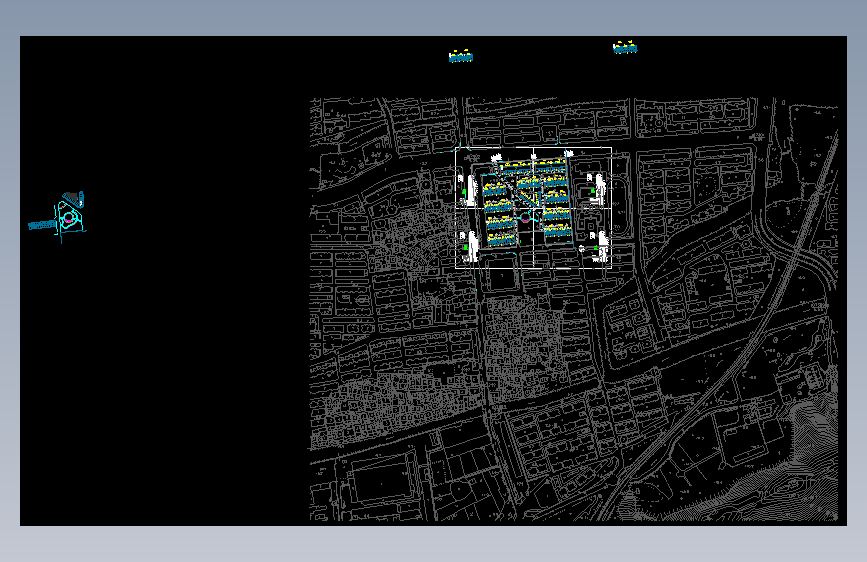Screen dimensions: 867x562
Task: Click the magenta circle at site plan center
Action: 525,218
